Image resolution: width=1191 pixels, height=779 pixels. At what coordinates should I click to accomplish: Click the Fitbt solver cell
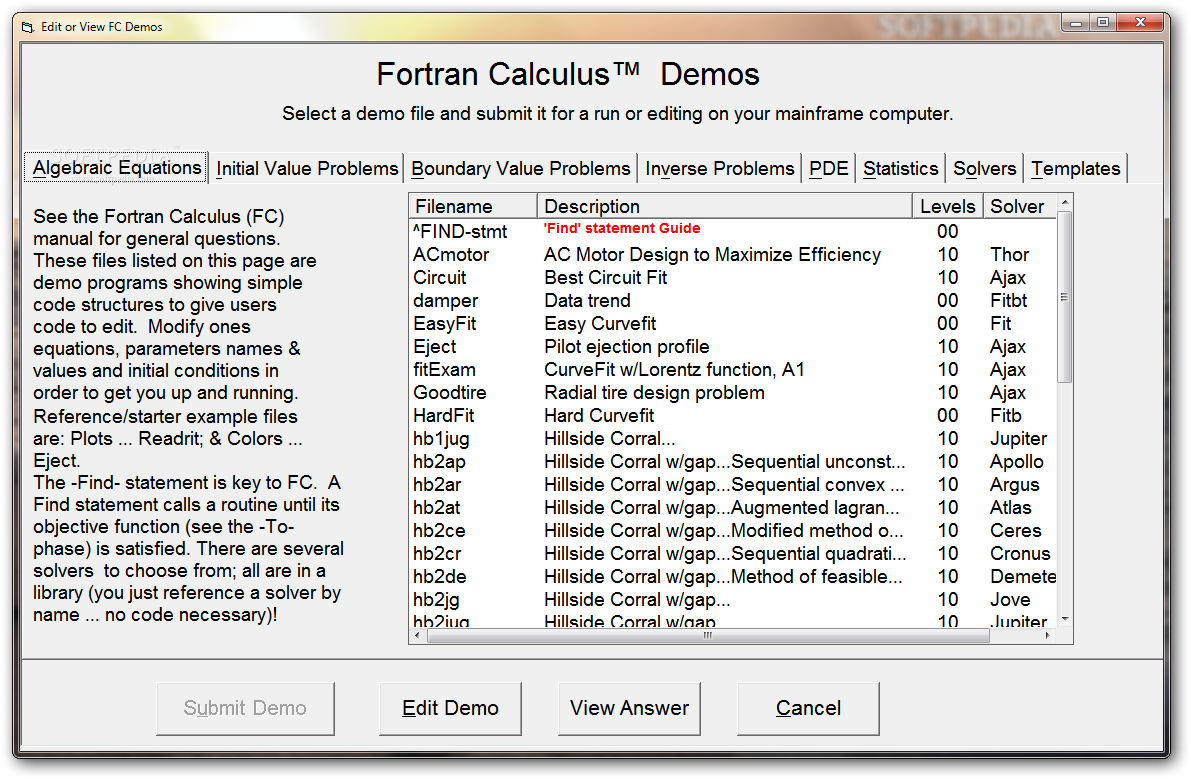pyautogui.click(x=1008, y=301)
